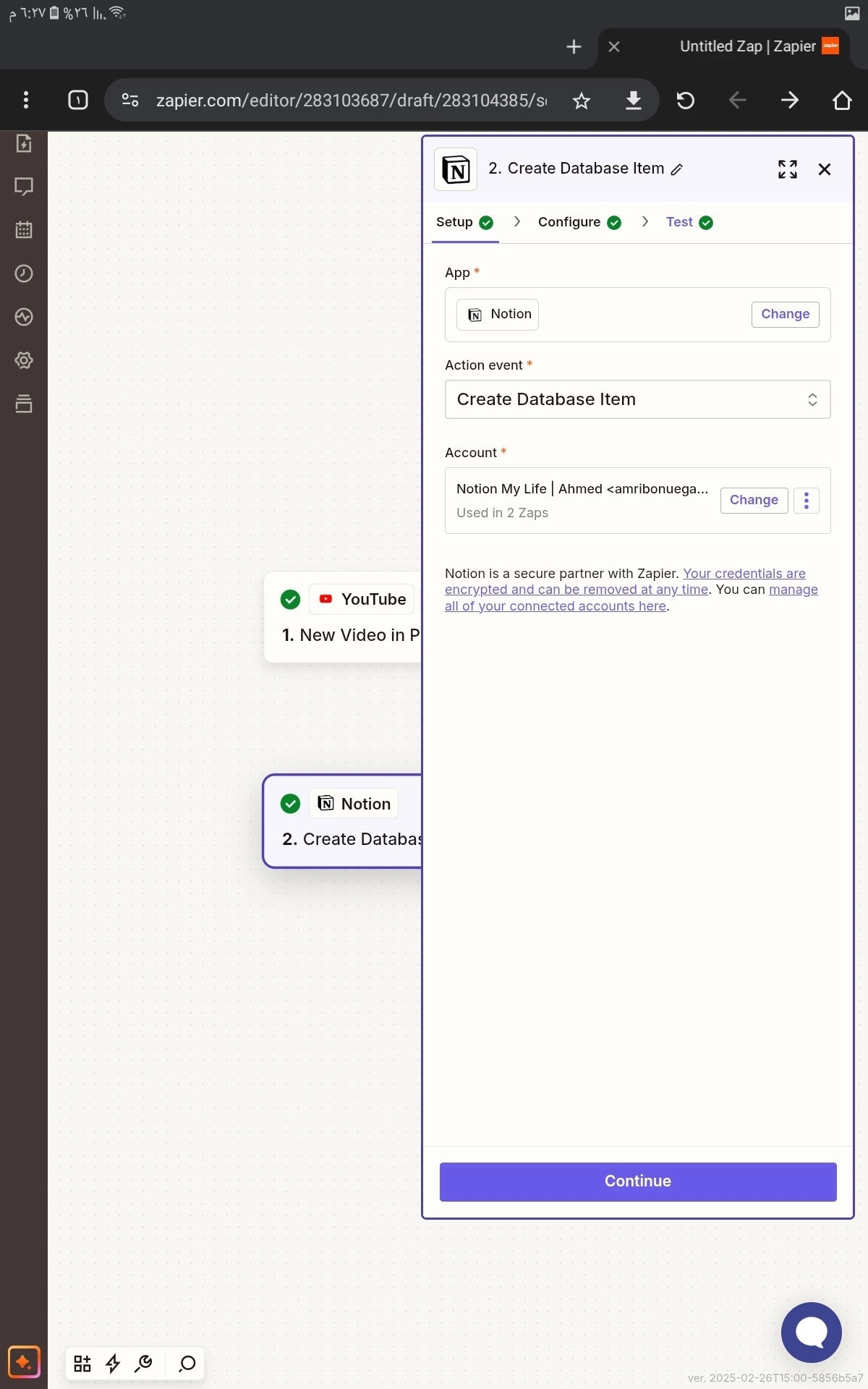Open the Zap history clock icon
Viewport: 868px width, 1389px height.
[24, 273]
